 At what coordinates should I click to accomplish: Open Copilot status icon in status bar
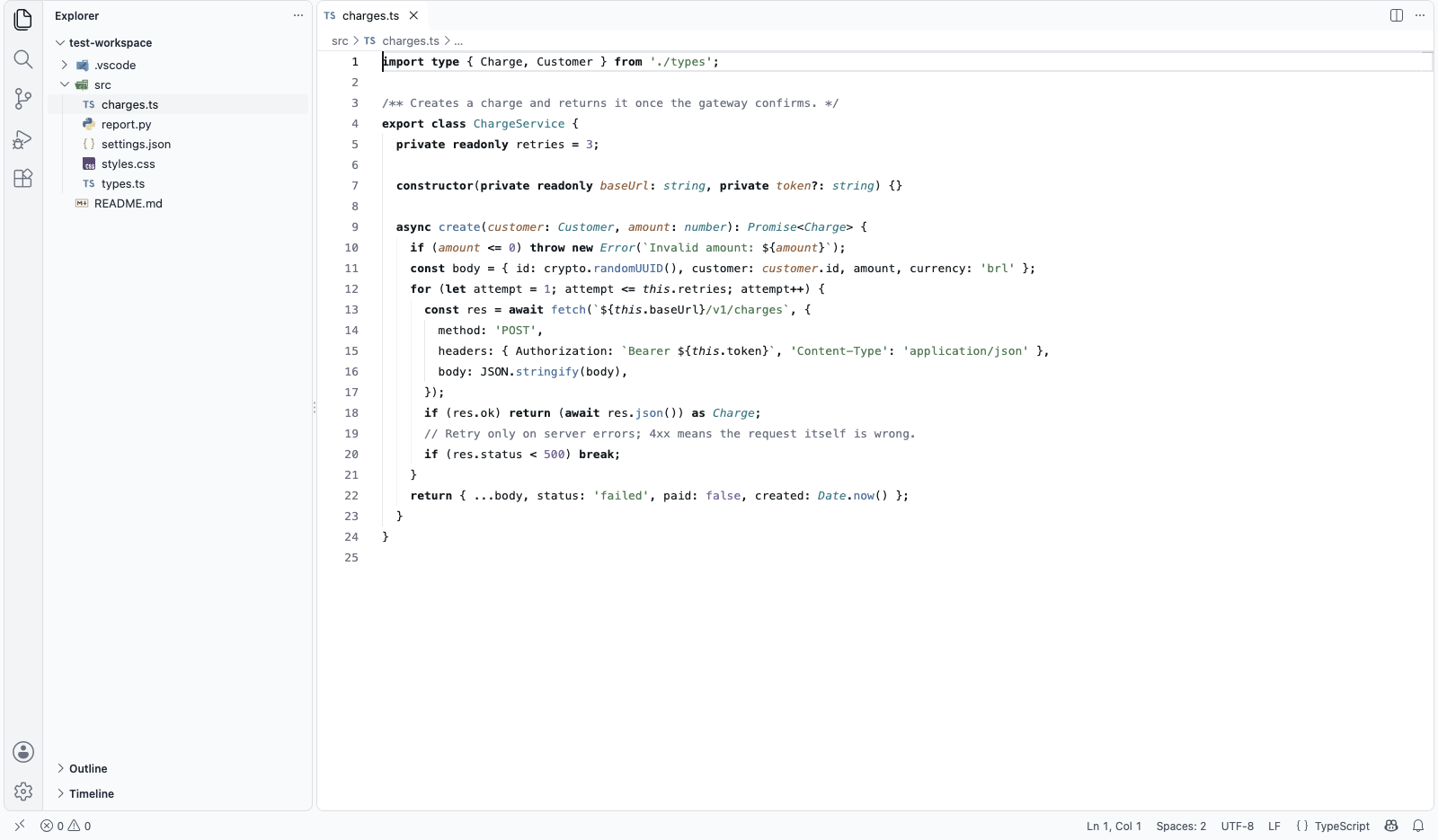pos(1391,826)
